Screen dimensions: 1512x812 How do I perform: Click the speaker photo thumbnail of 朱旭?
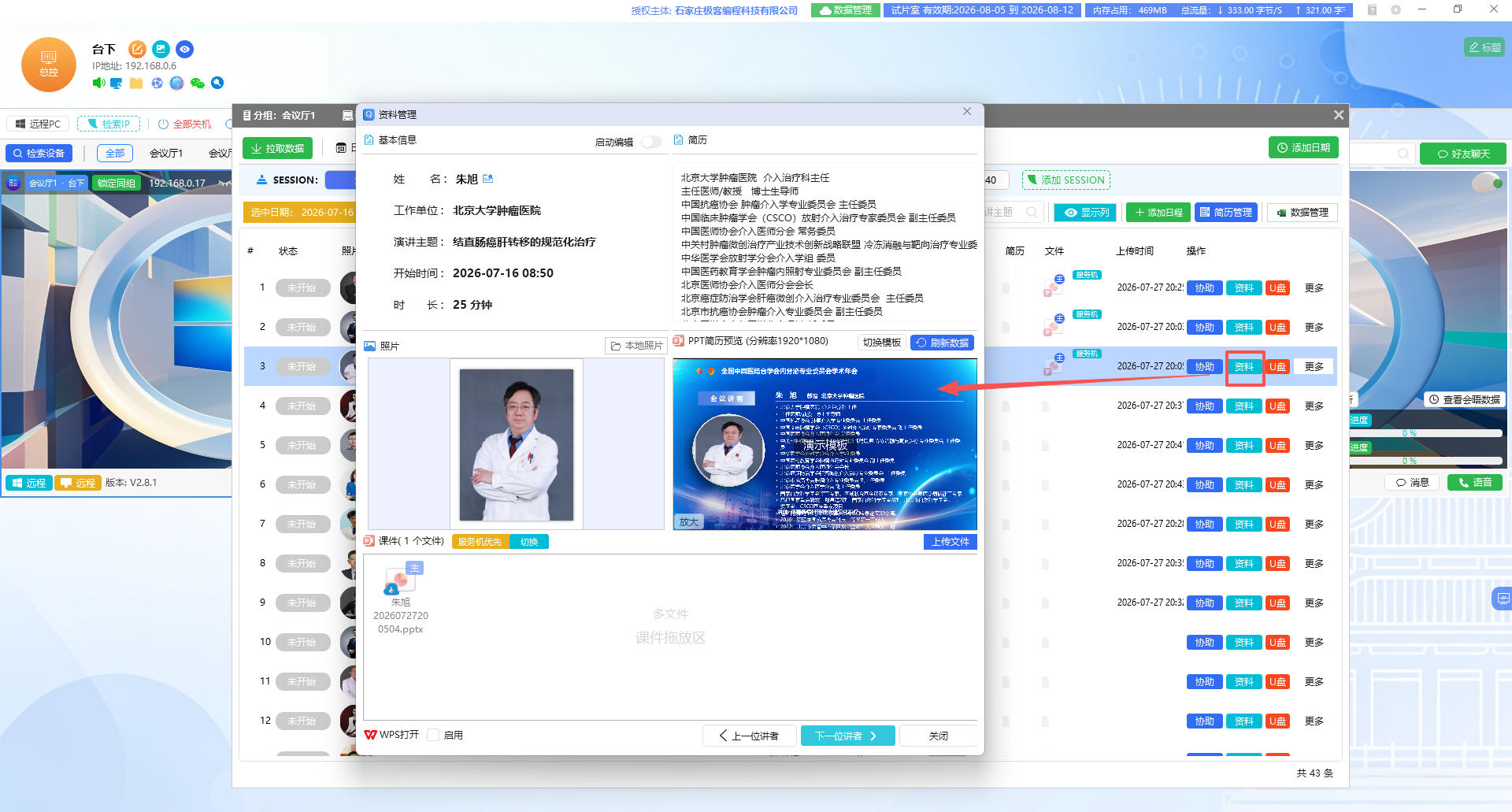point(517,444)
